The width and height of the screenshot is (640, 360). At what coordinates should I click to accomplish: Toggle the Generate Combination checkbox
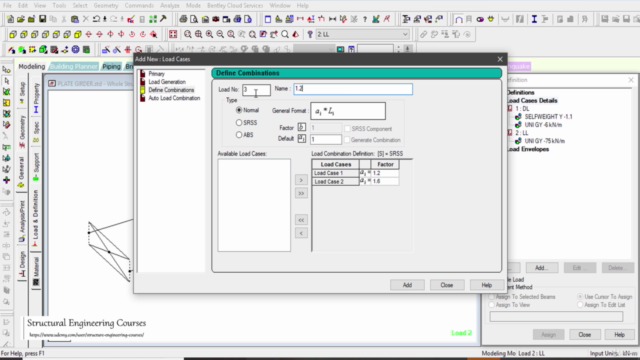pyautogui.click(x=347, y=140)
